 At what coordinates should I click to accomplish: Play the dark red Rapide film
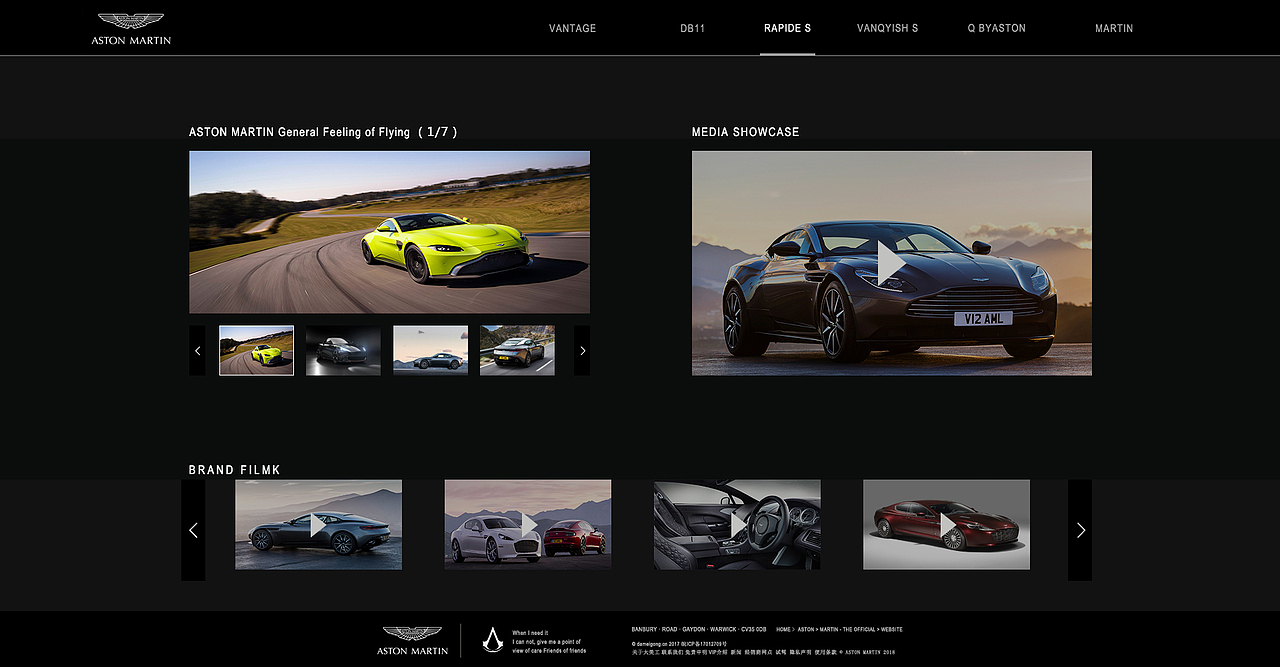946,525
